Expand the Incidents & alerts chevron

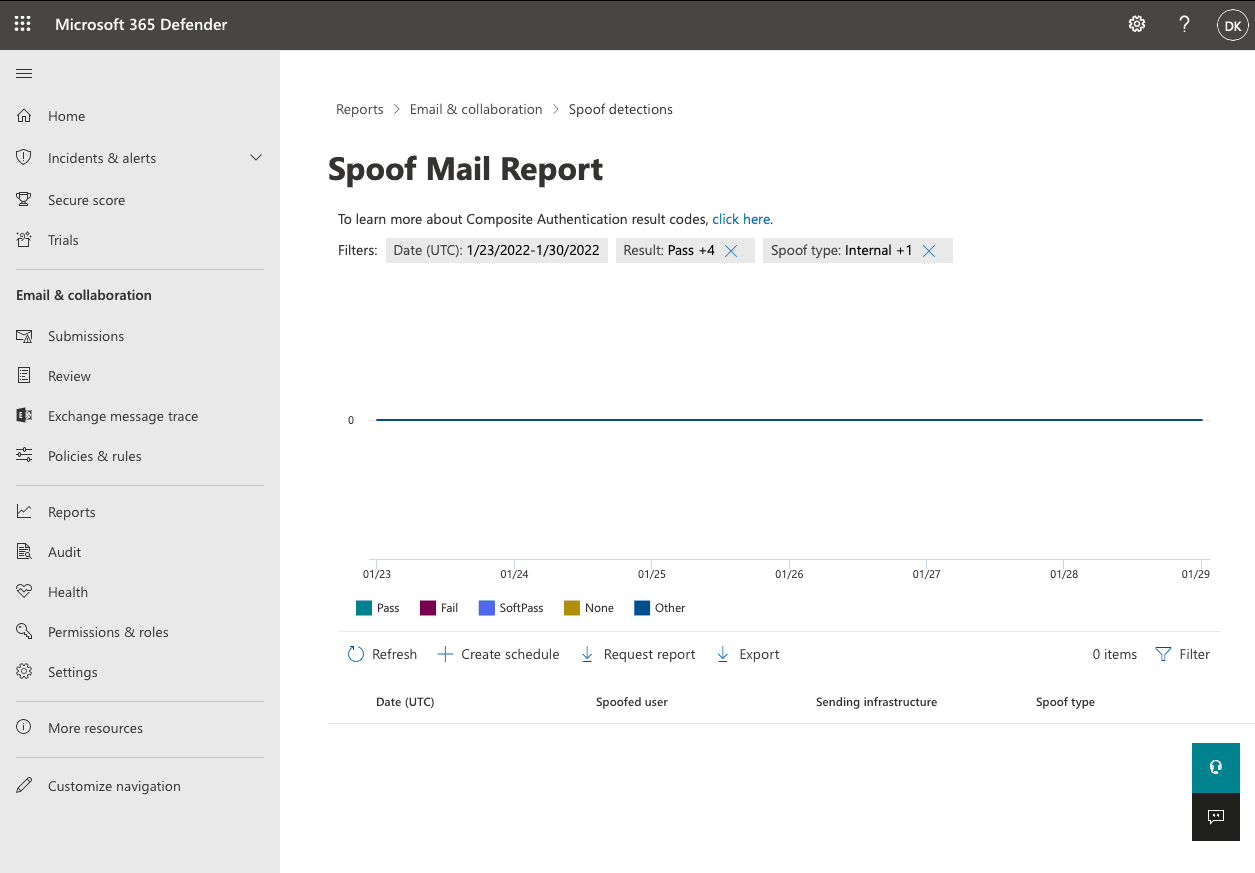point(256,158)
